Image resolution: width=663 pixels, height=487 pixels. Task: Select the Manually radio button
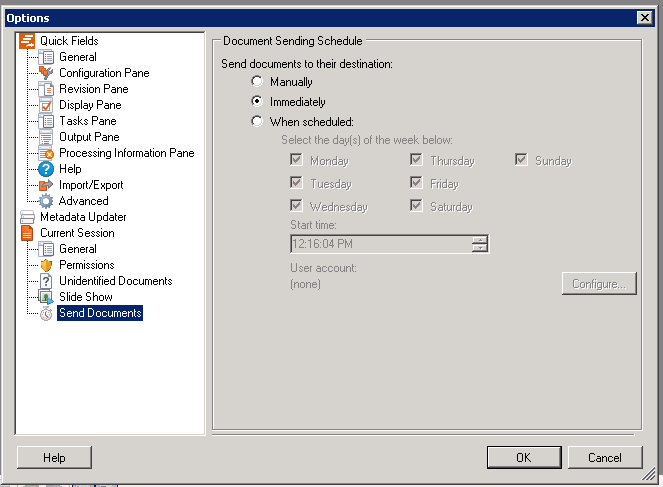click(257, 81)
